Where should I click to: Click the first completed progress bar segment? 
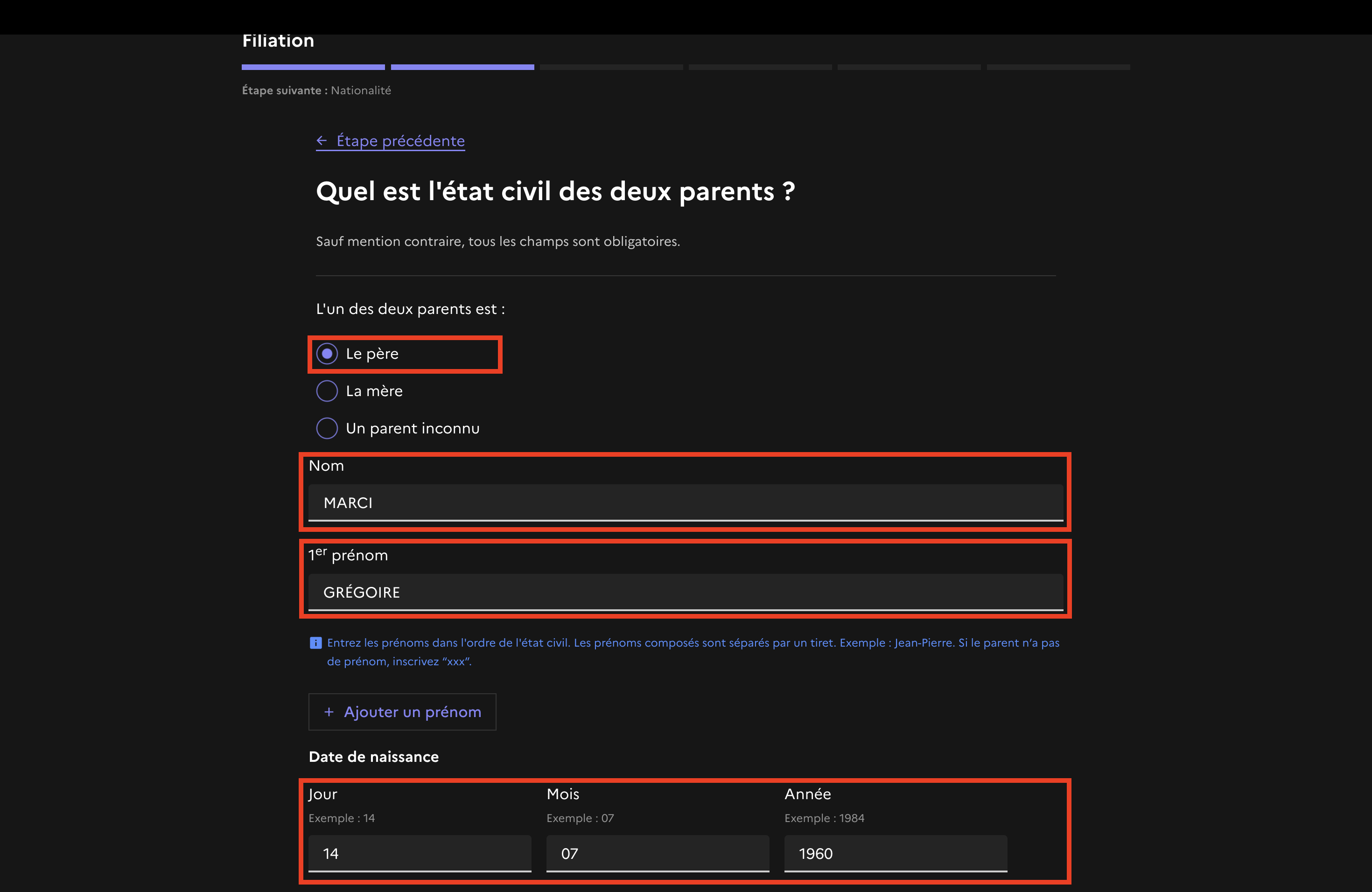point(313,66)
